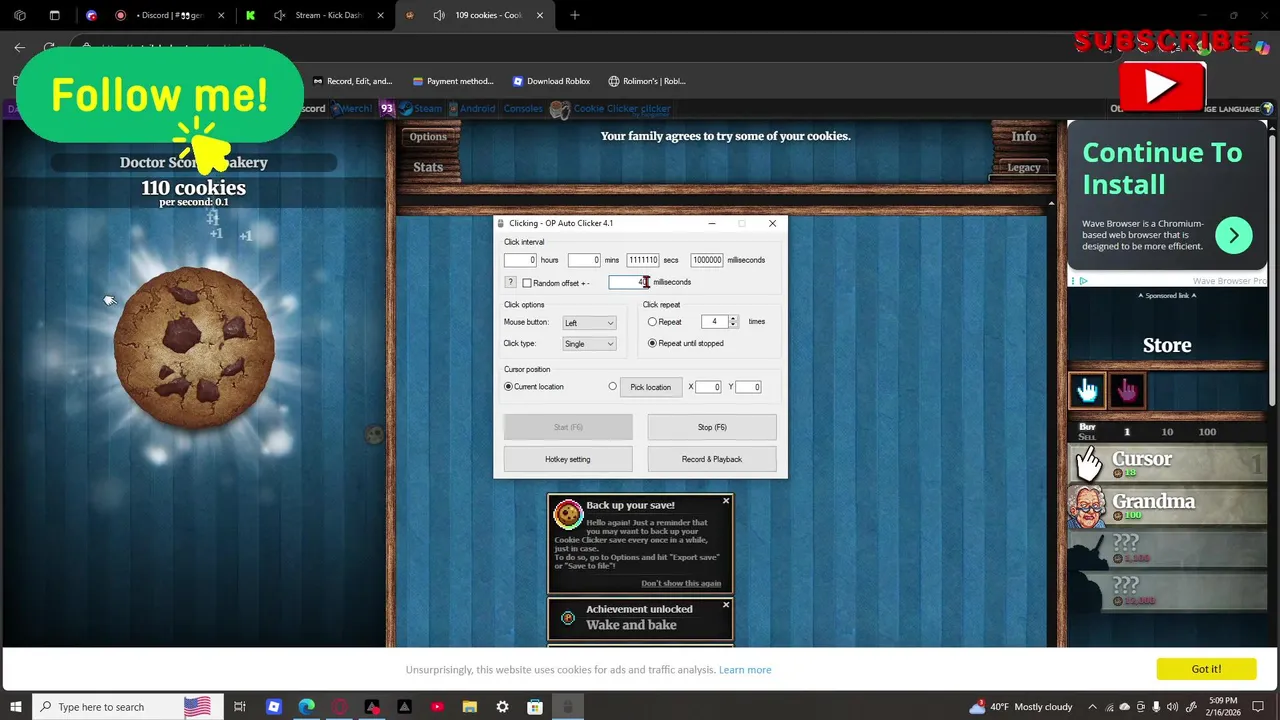
Task: Open the Steam link in top bar
Action: (x=421, y=108)
